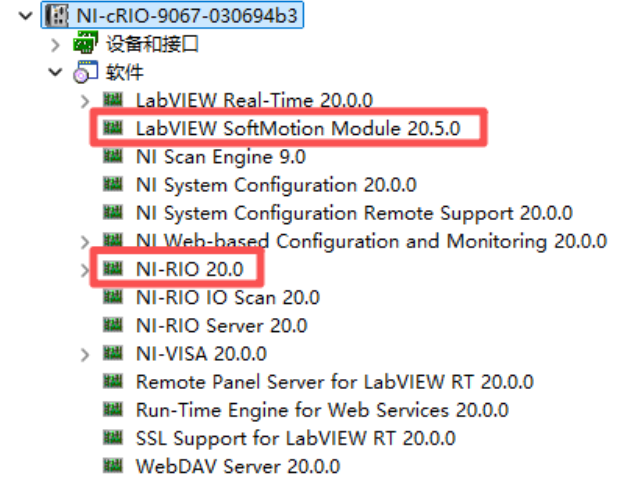Select NI System Configuration 20.0.0
The width and height of the screenshot is (630, 479).
276,185
